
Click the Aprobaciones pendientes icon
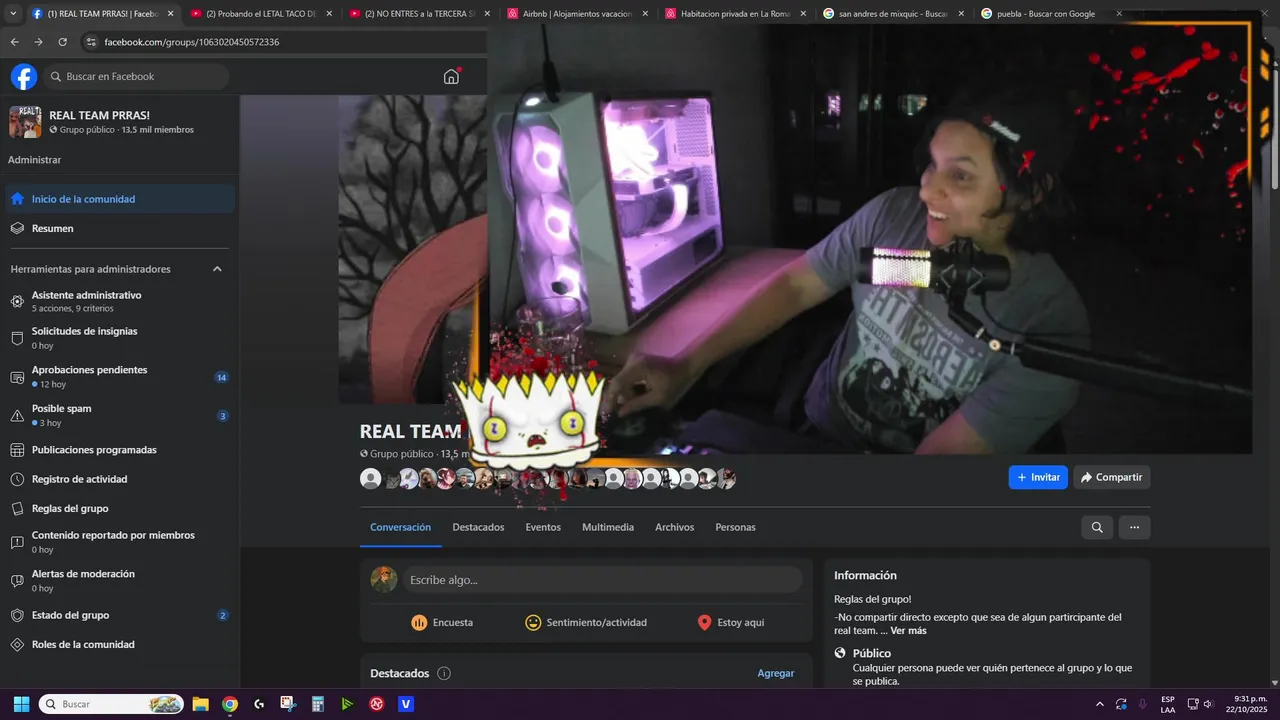(17, 377)
